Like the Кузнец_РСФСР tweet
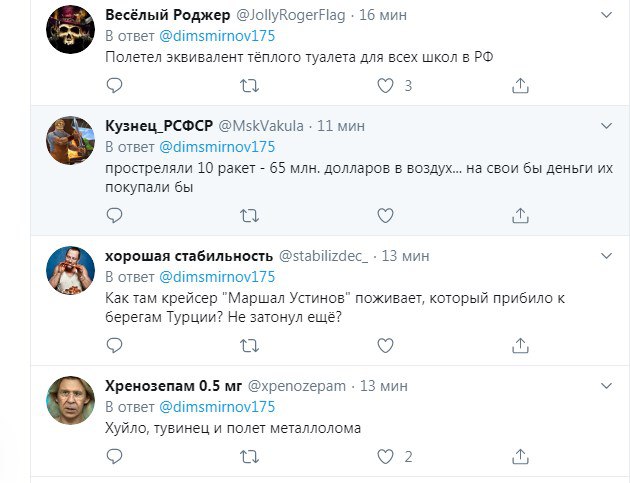The image size is (630, 483). coord(384,215)
